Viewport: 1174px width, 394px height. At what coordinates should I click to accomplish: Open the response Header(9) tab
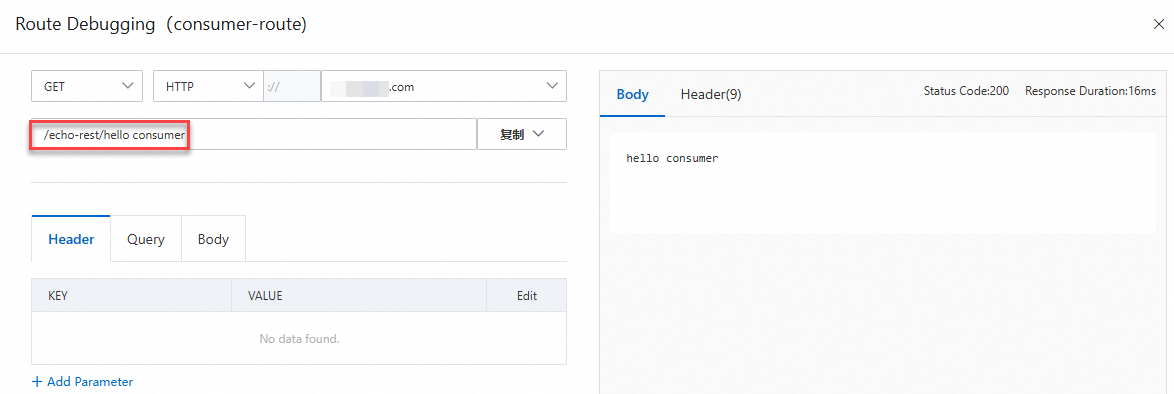pyautogui.click(x=711, y=94)
